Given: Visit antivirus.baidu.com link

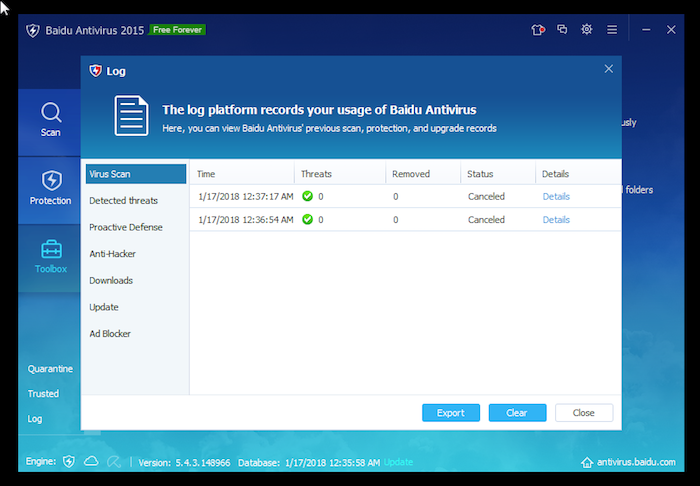Looking at the screenshot, I should click(636, 462).
